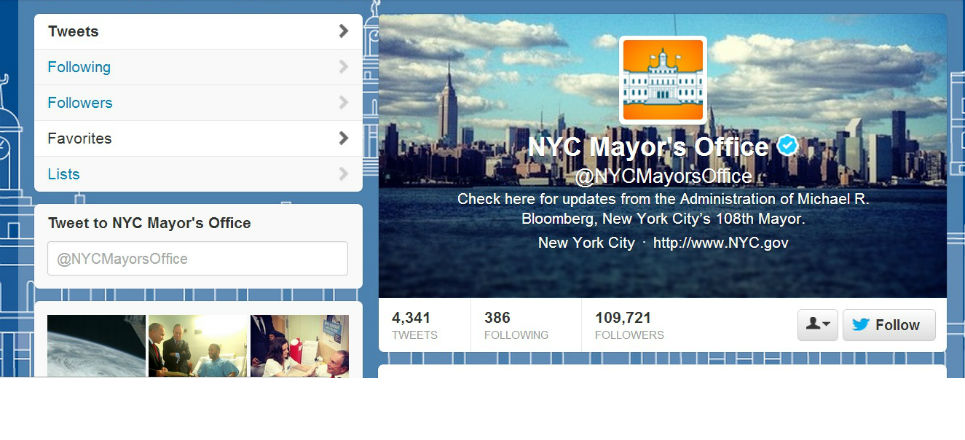The height and width of the screenshot is (440, 965).
Task: Open the hurricane satellite photo thumbnail
Action: (x=97, y=346)
